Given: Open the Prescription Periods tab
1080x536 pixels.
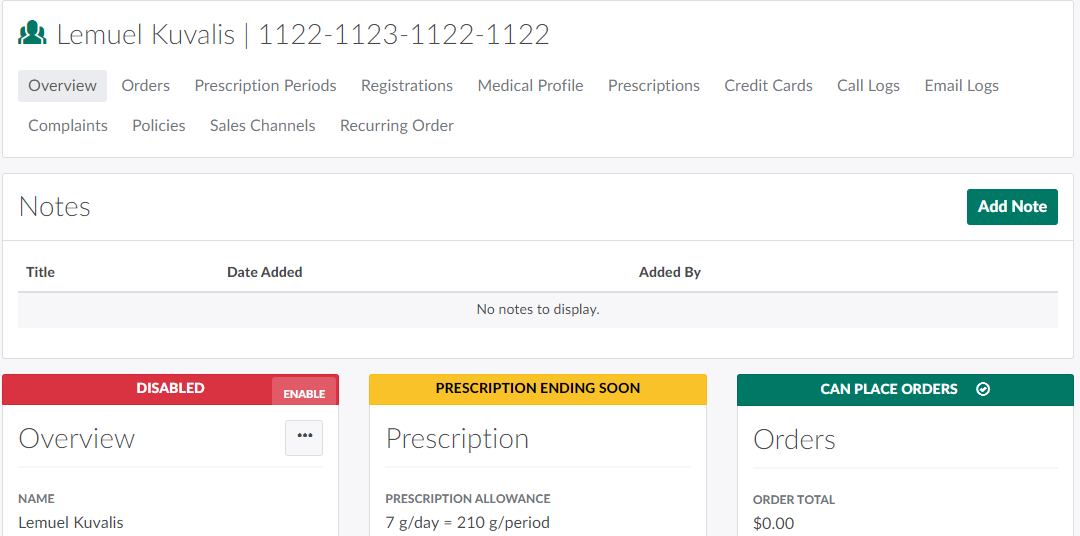Looking at the screenshot, I should [265, 86].
